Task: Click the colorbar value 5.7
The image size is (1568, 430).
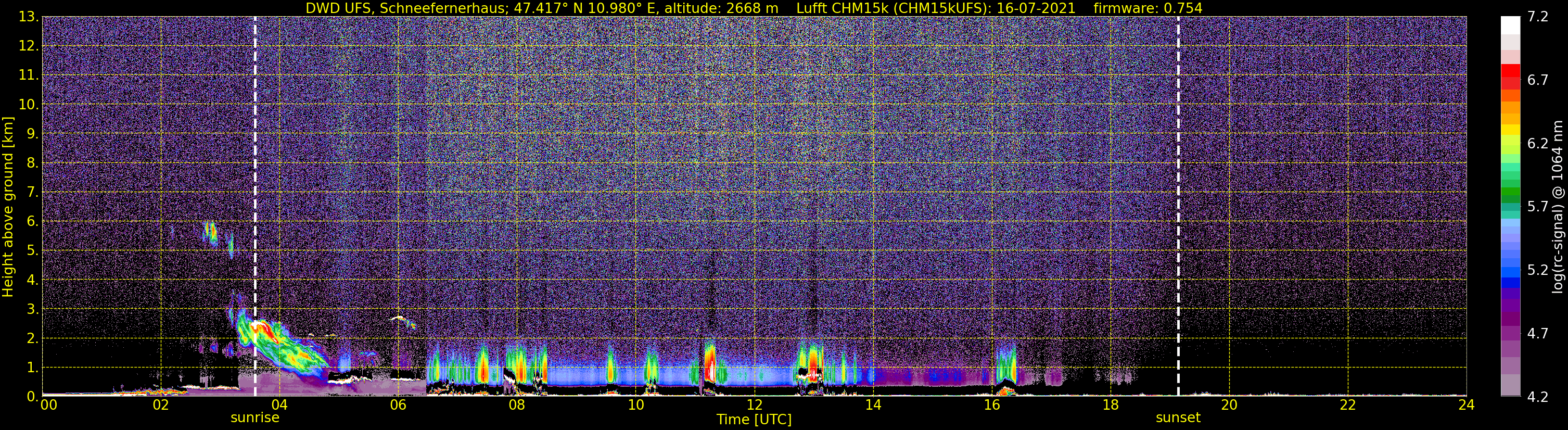Action: pyautogui.click(x=1538, y=207)
